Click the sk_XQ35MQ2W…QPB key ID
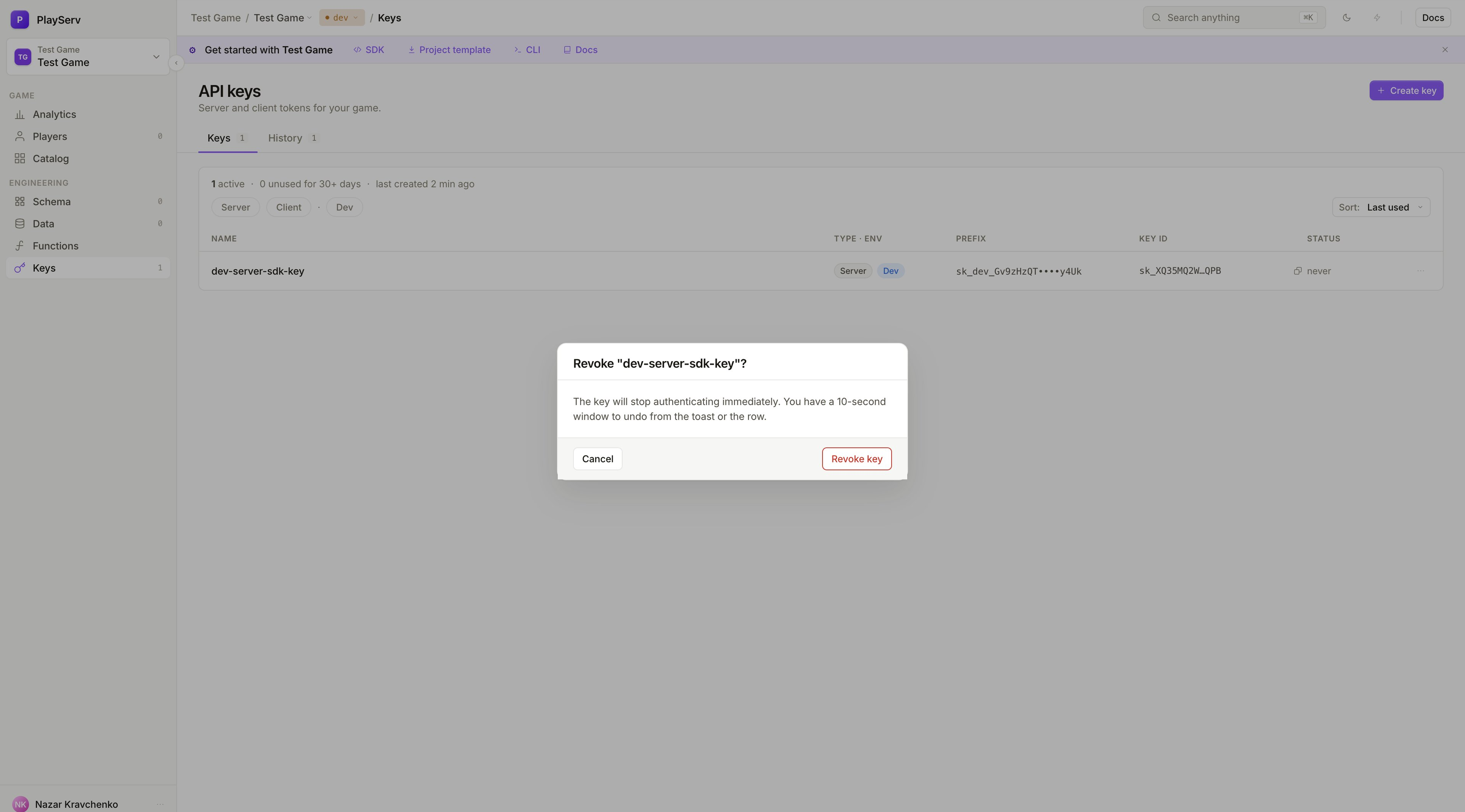The height and width of the screenshot is (812, 1465). (x=1180, y=271)
